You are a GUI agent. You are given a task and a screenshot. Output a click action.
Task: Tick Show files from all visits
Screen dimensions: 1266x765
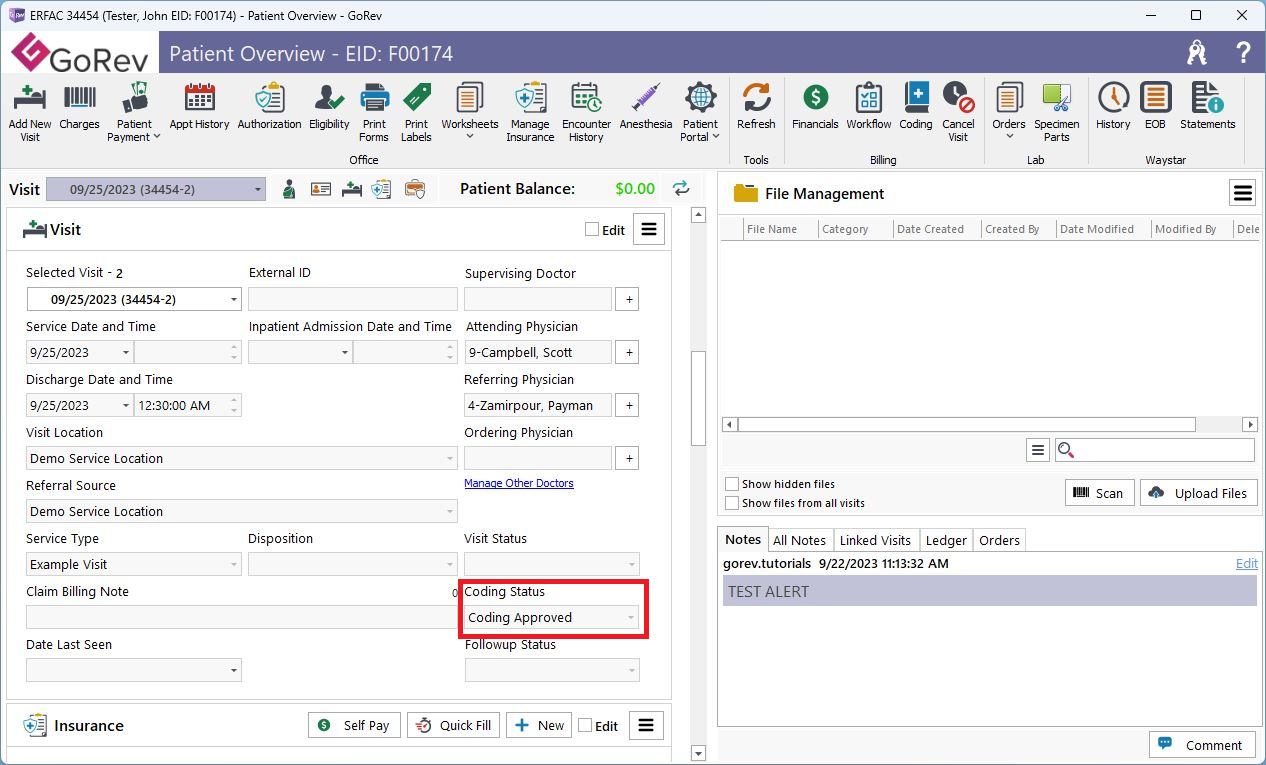pos(733,503)
